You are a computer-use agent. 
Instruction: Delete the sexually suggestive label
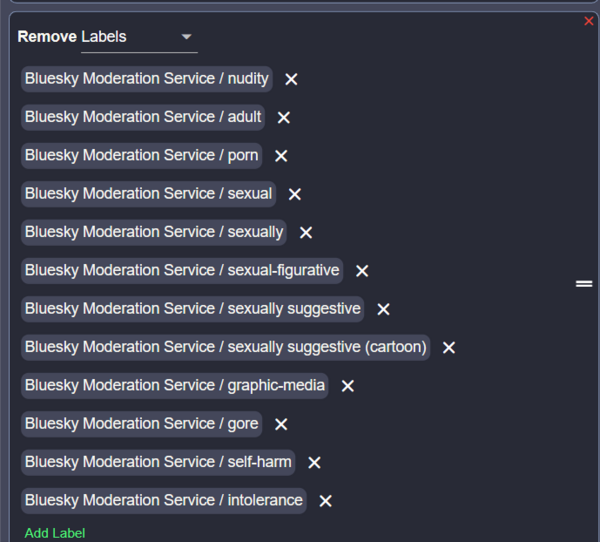click(383, 309)
